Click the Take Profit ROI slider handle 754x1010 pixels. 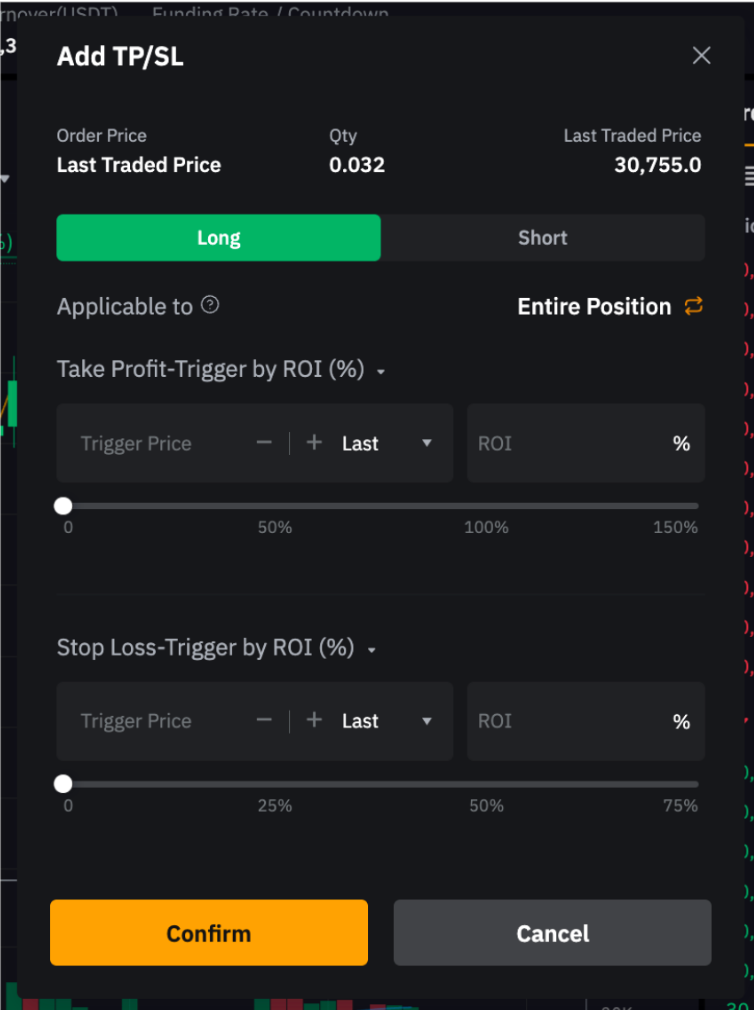point(64,506)
